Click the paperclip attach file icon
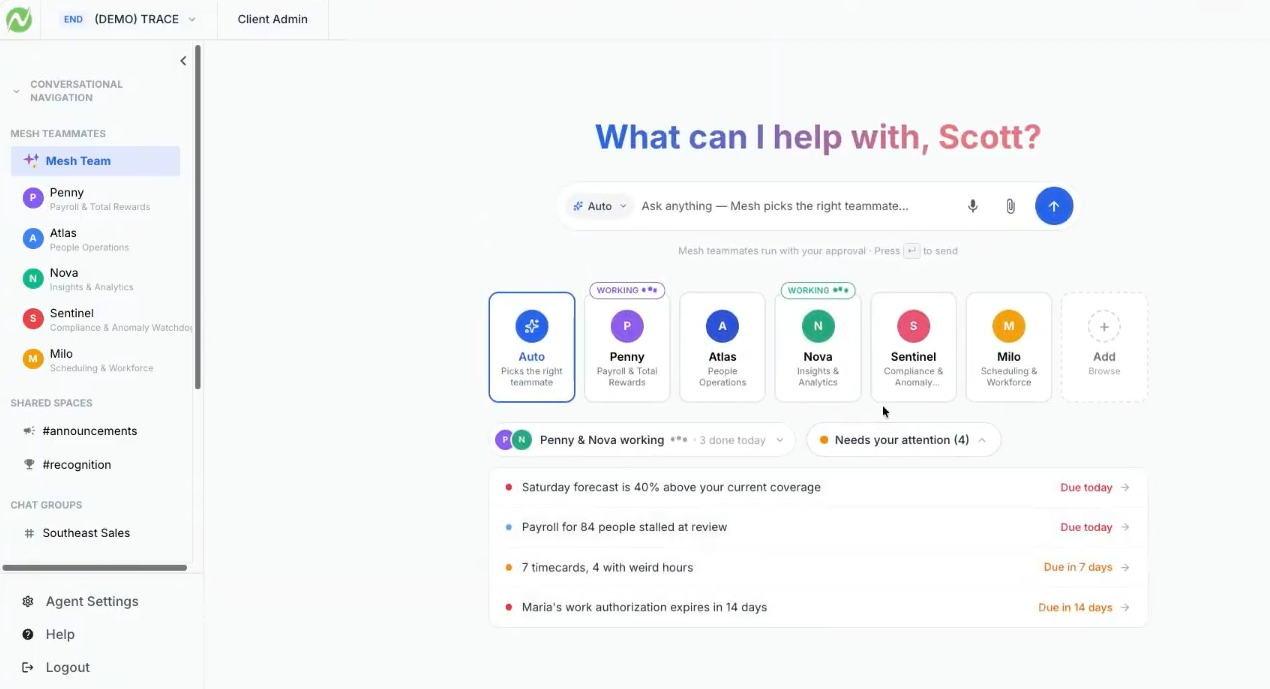 (1010, 206)
